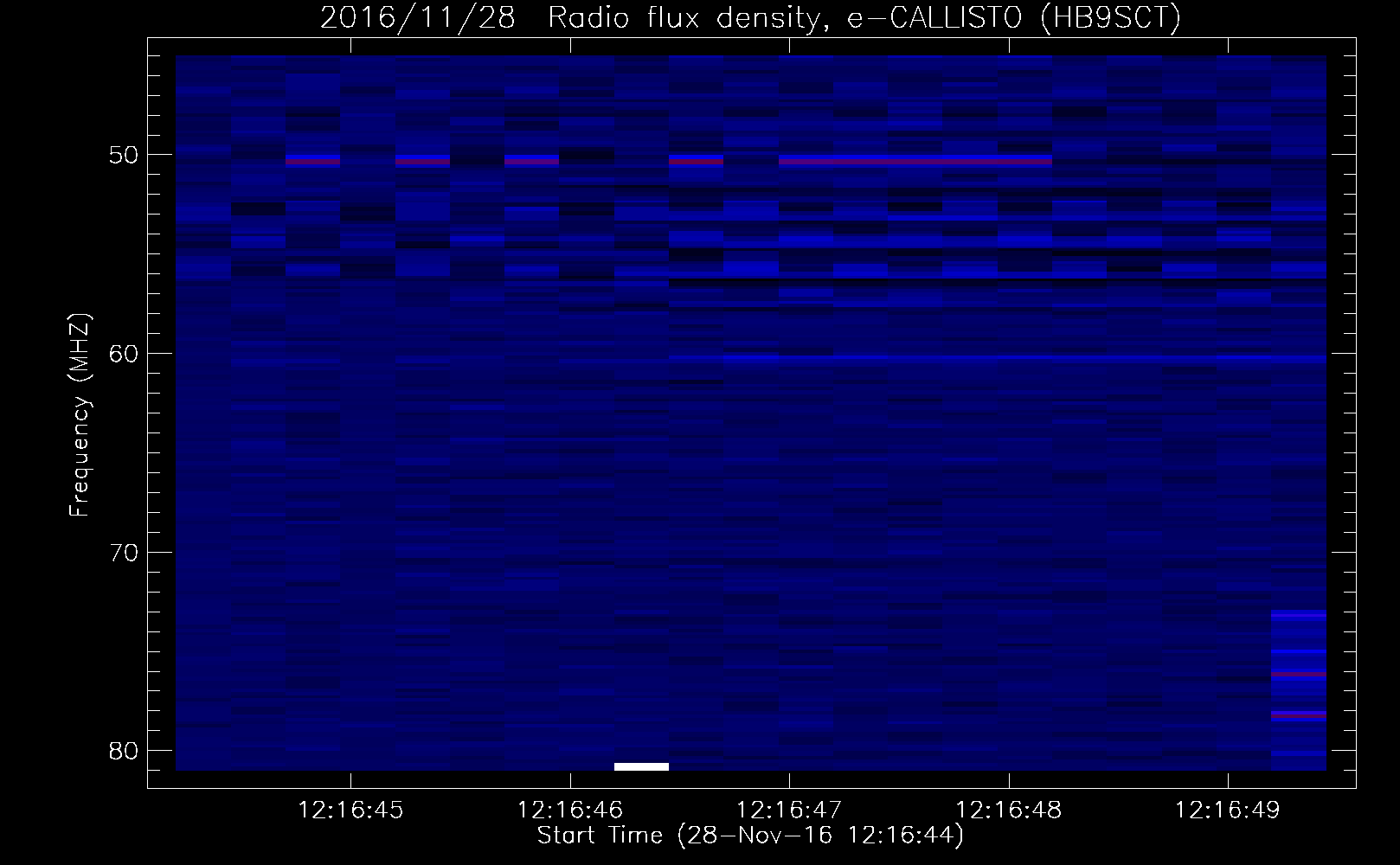This screenshot has height=865, width=1400.
Task: Click the long red line near 50 MHz
Action: (x=915, y=161)
